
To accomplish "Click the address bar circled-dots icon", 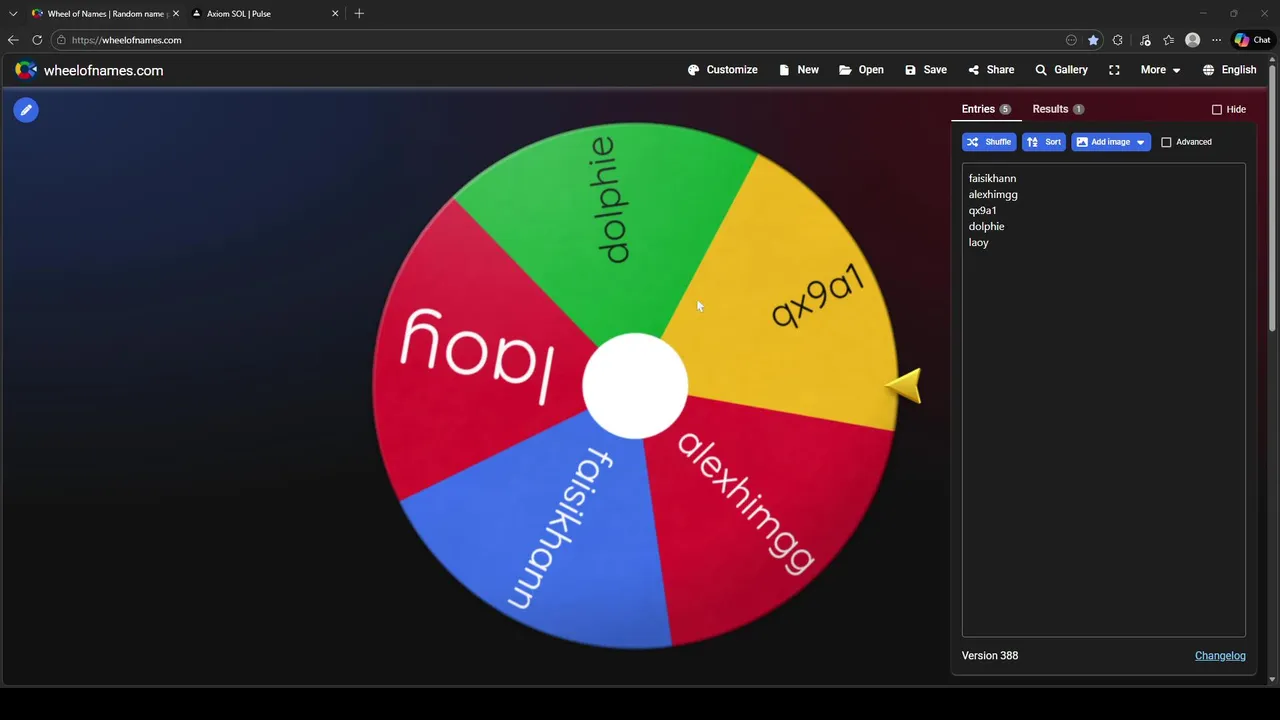I will click(x=1071, y=40).
